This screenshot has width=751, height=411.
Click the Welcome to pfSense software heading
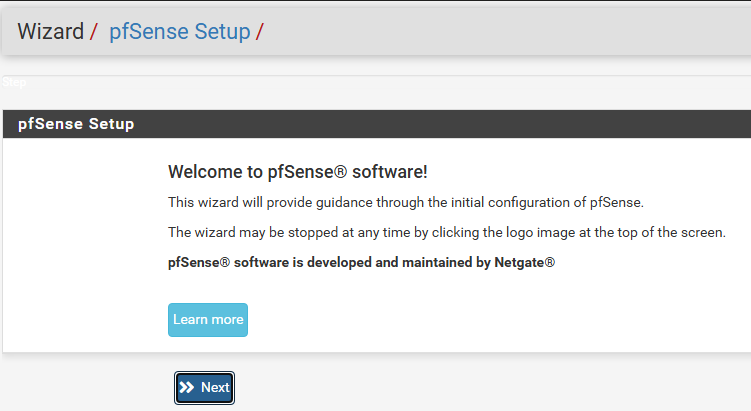coord(297,171)
